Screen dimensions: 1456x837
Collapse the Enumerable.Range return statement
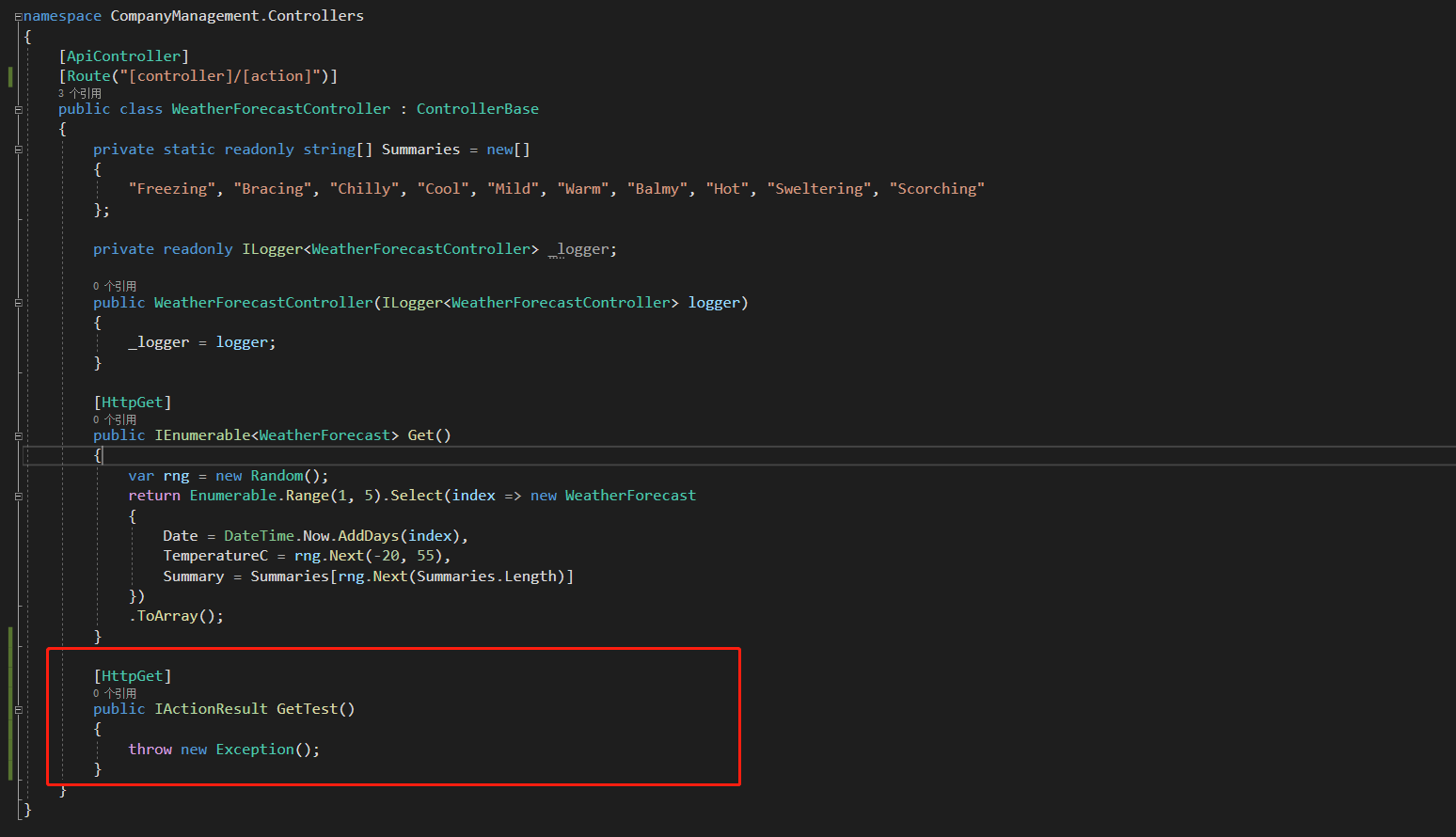pyautogui.click(x=18, y=496)
